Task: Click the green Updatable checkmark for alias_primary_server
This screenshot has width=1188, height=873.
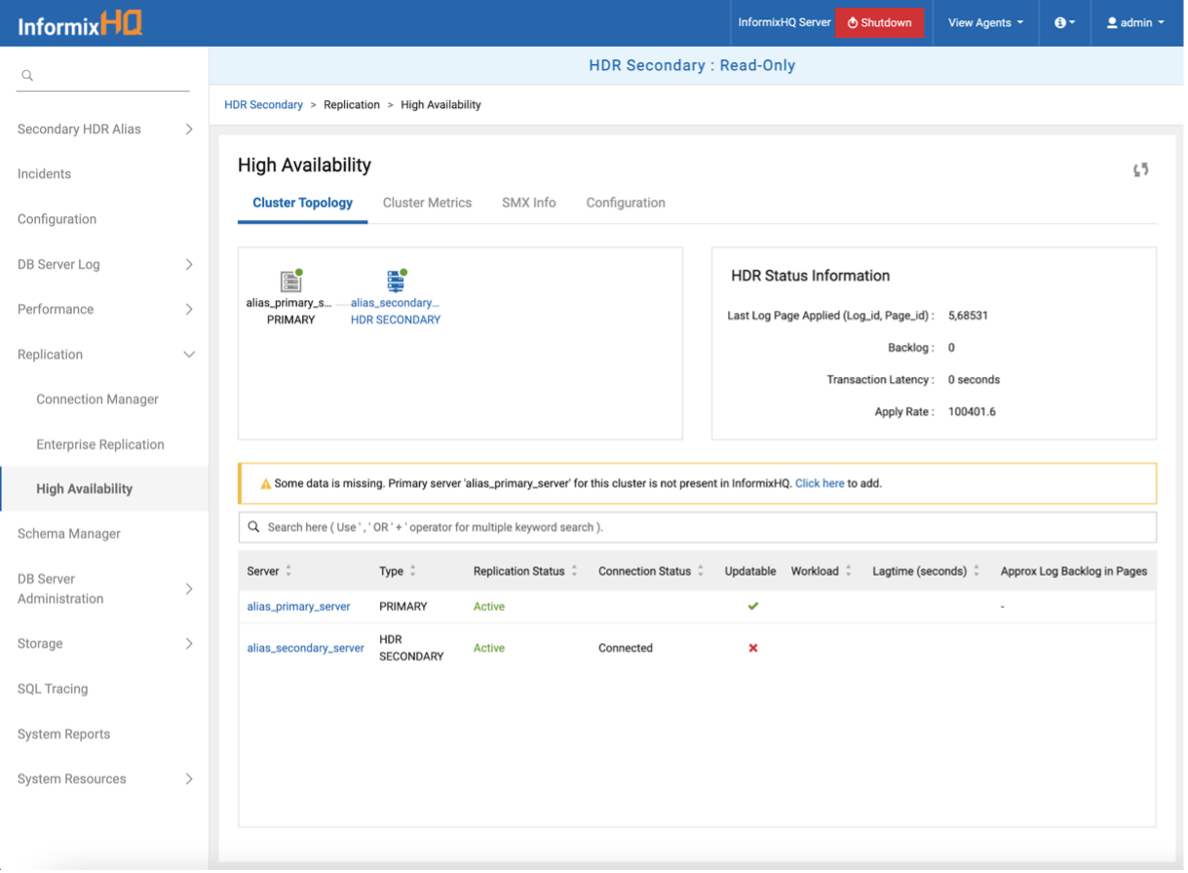Action: click(753, 606)
